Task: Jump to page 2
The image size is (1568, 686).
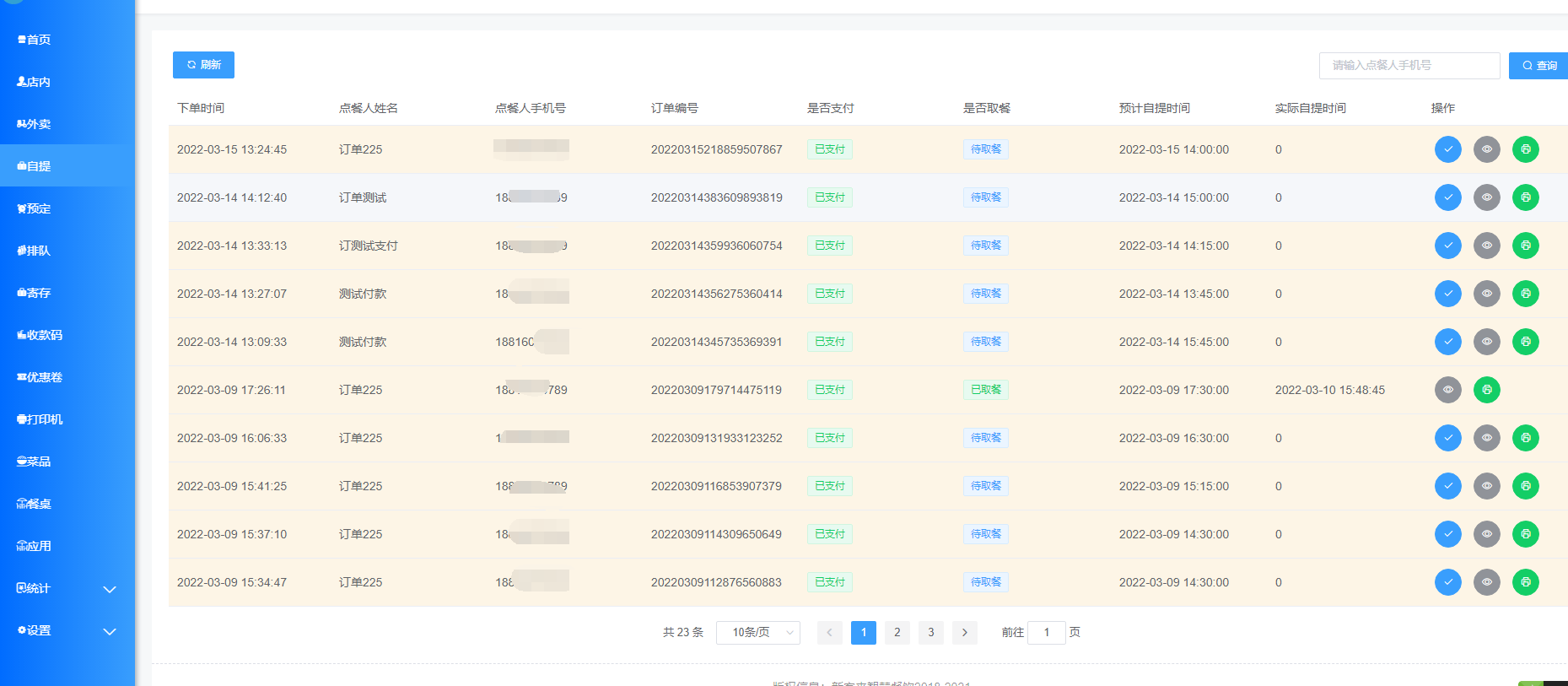Action: (x=897, y=632)
